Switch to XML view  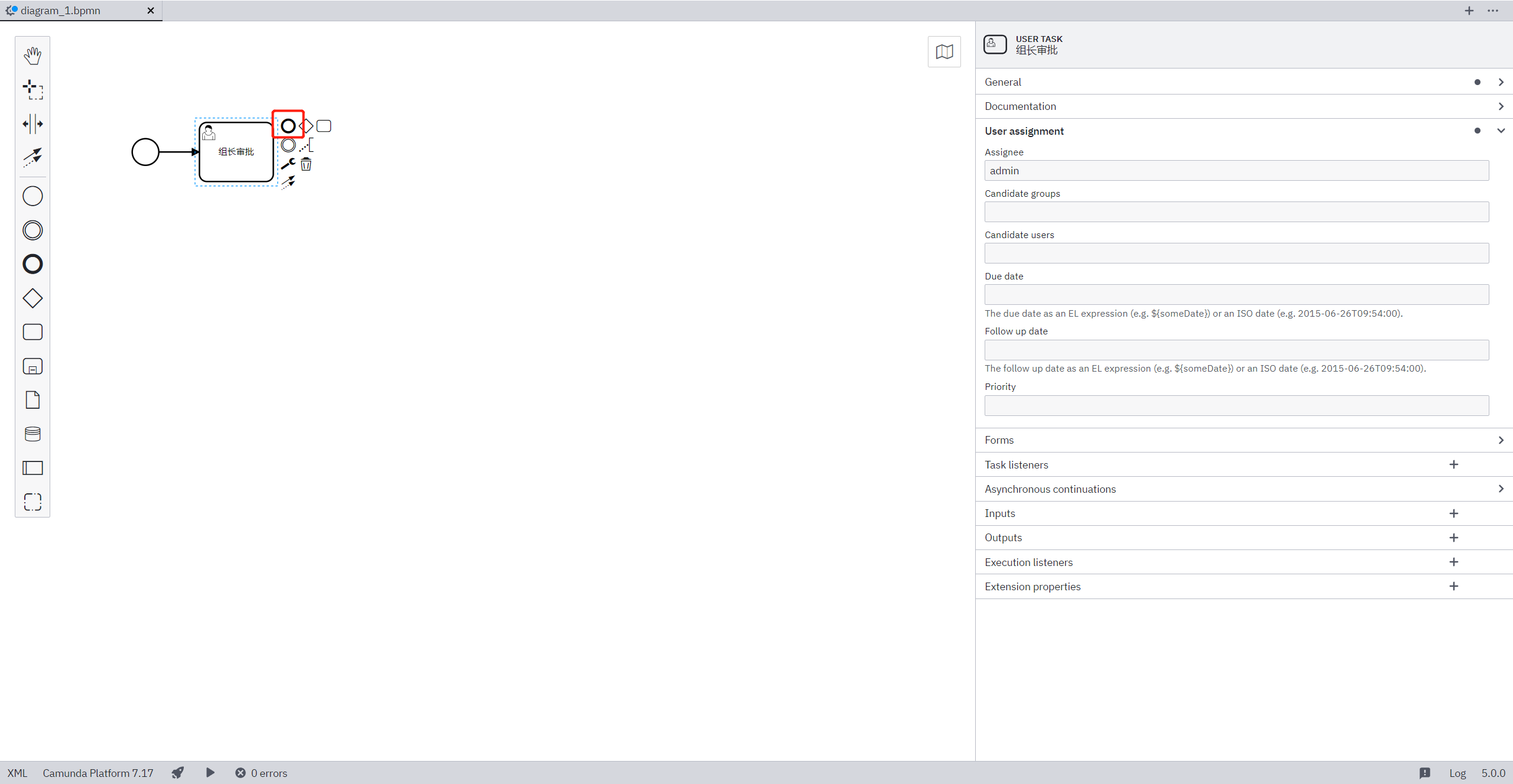pos(17,773)
